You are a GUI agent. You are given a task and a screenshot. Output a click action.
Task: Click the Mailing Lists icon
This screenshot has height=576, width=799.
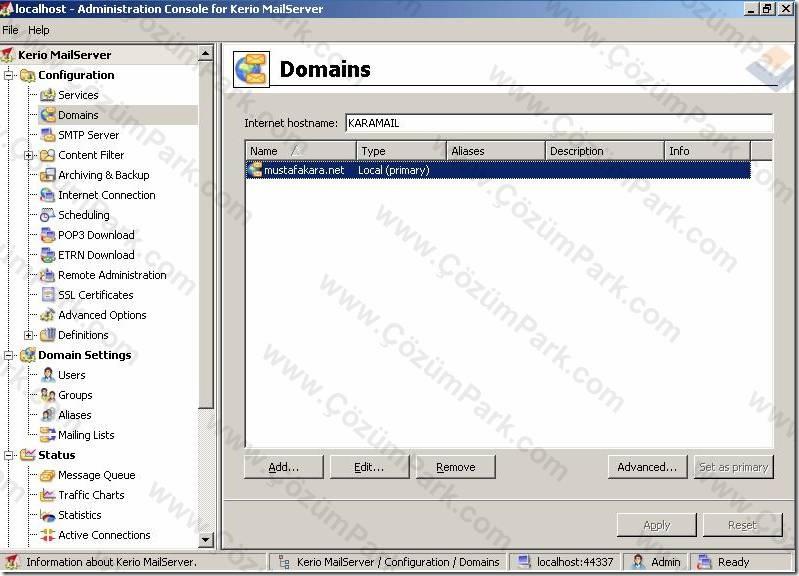pos(47,435)
